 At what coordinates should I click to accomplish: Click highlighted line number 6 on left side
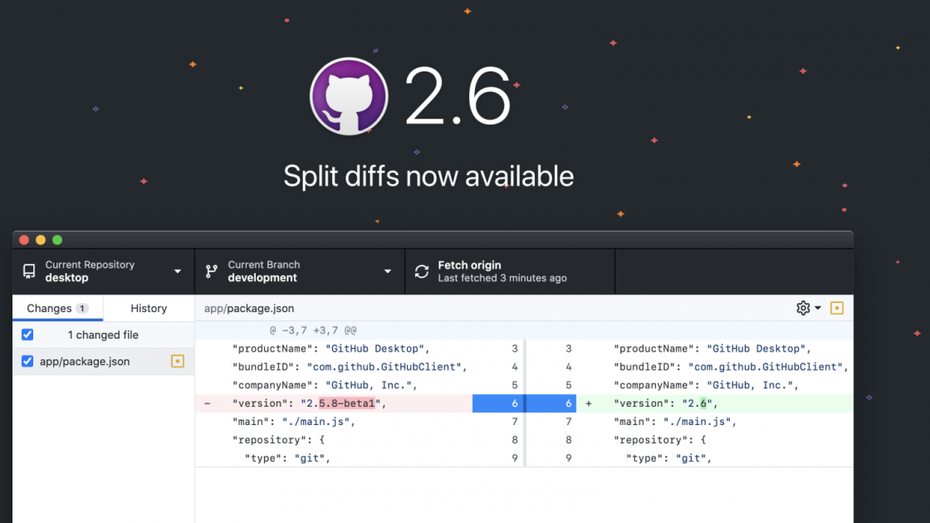click(x=499, y=403)
